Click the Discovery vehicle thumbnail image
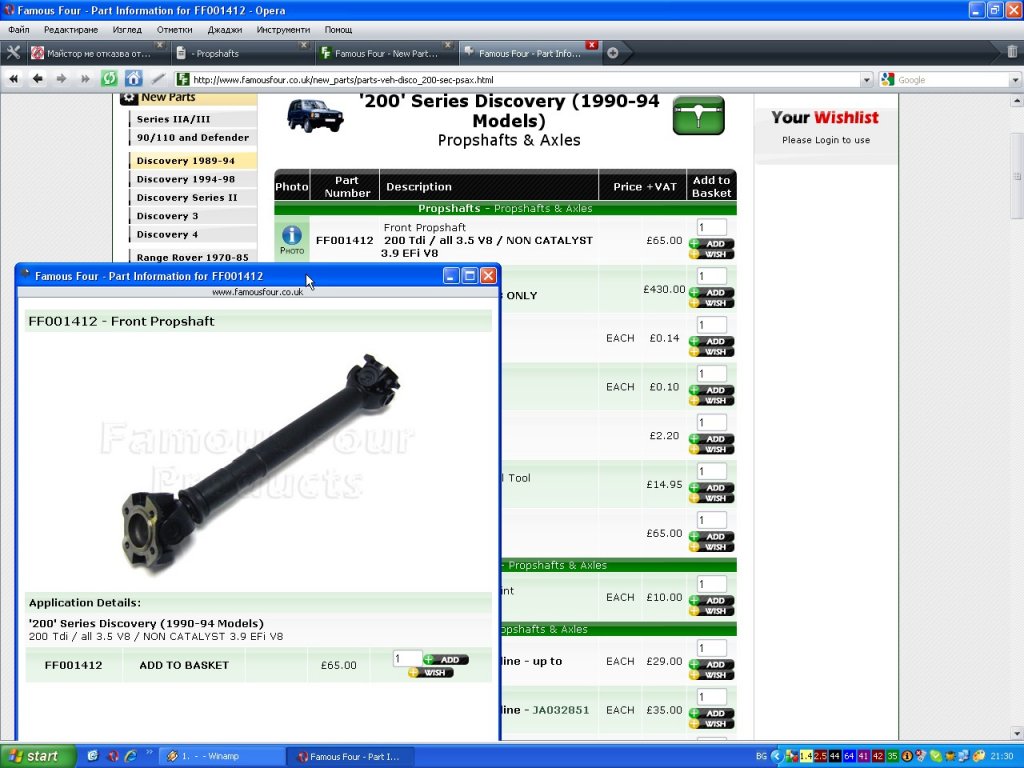Screen dimensions: 1024x768 [315, 115]
